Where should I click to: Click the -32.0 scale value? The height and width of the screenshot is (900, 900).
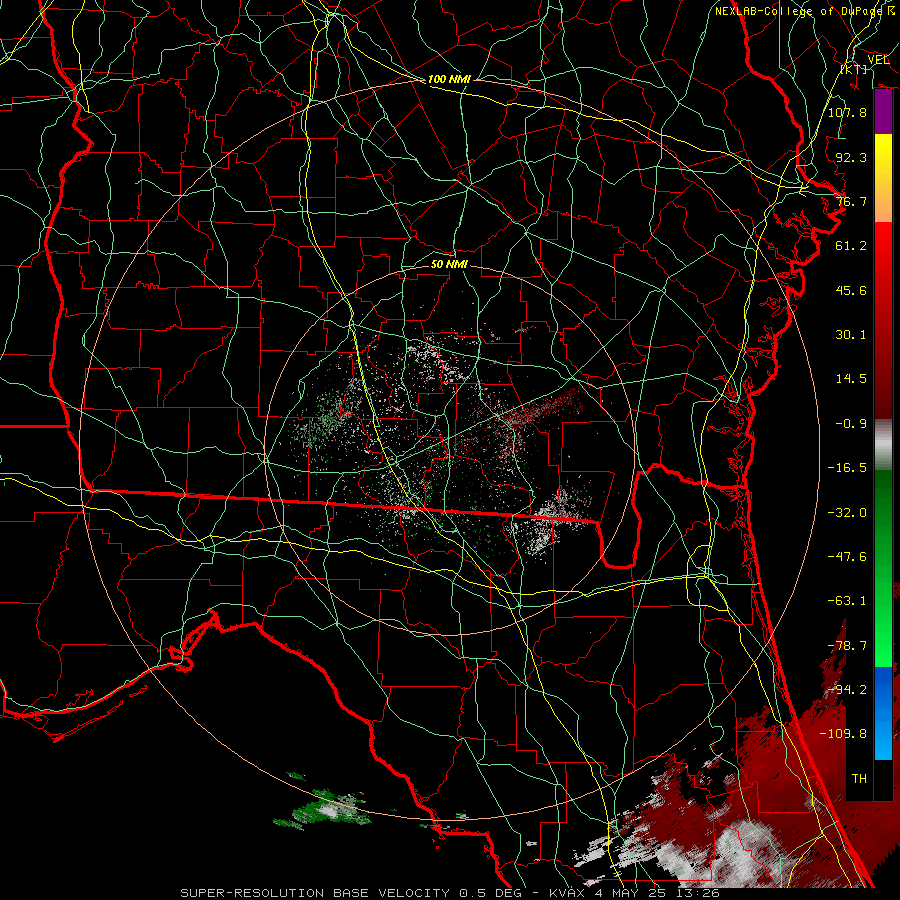click(847, 513)
